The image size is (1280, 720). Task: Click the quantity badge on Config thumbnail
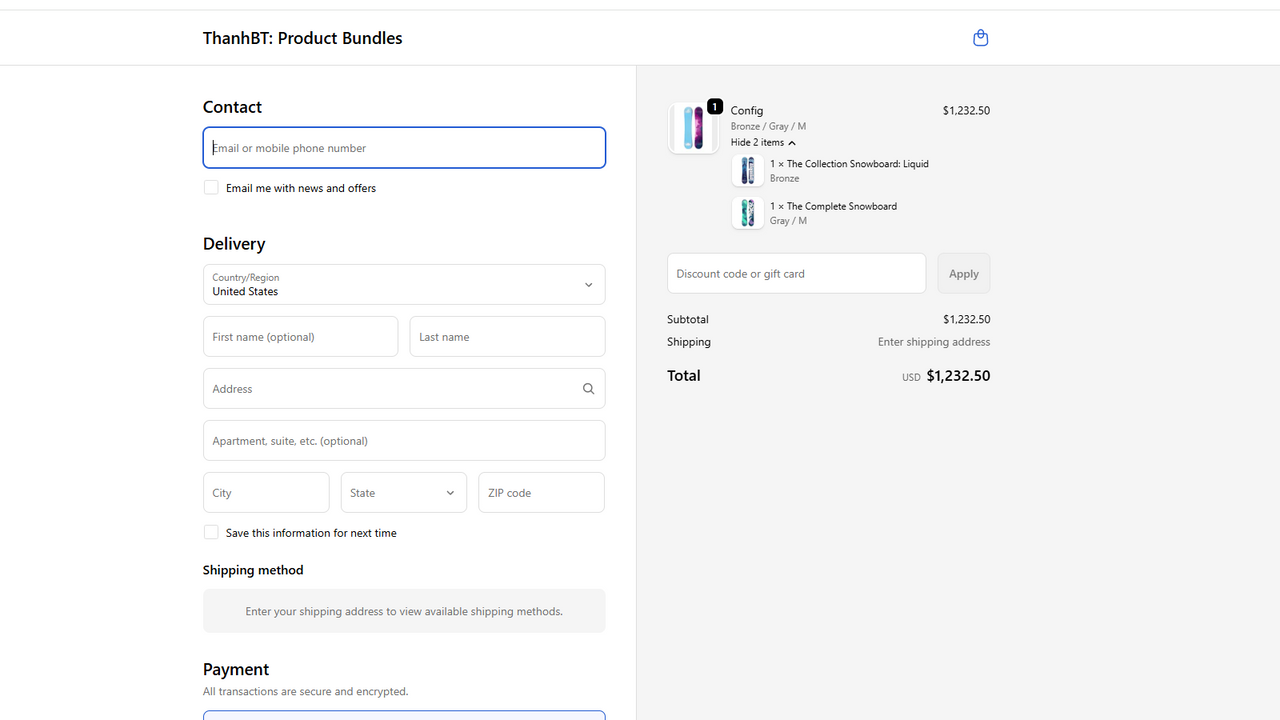(x=714, y=106)
